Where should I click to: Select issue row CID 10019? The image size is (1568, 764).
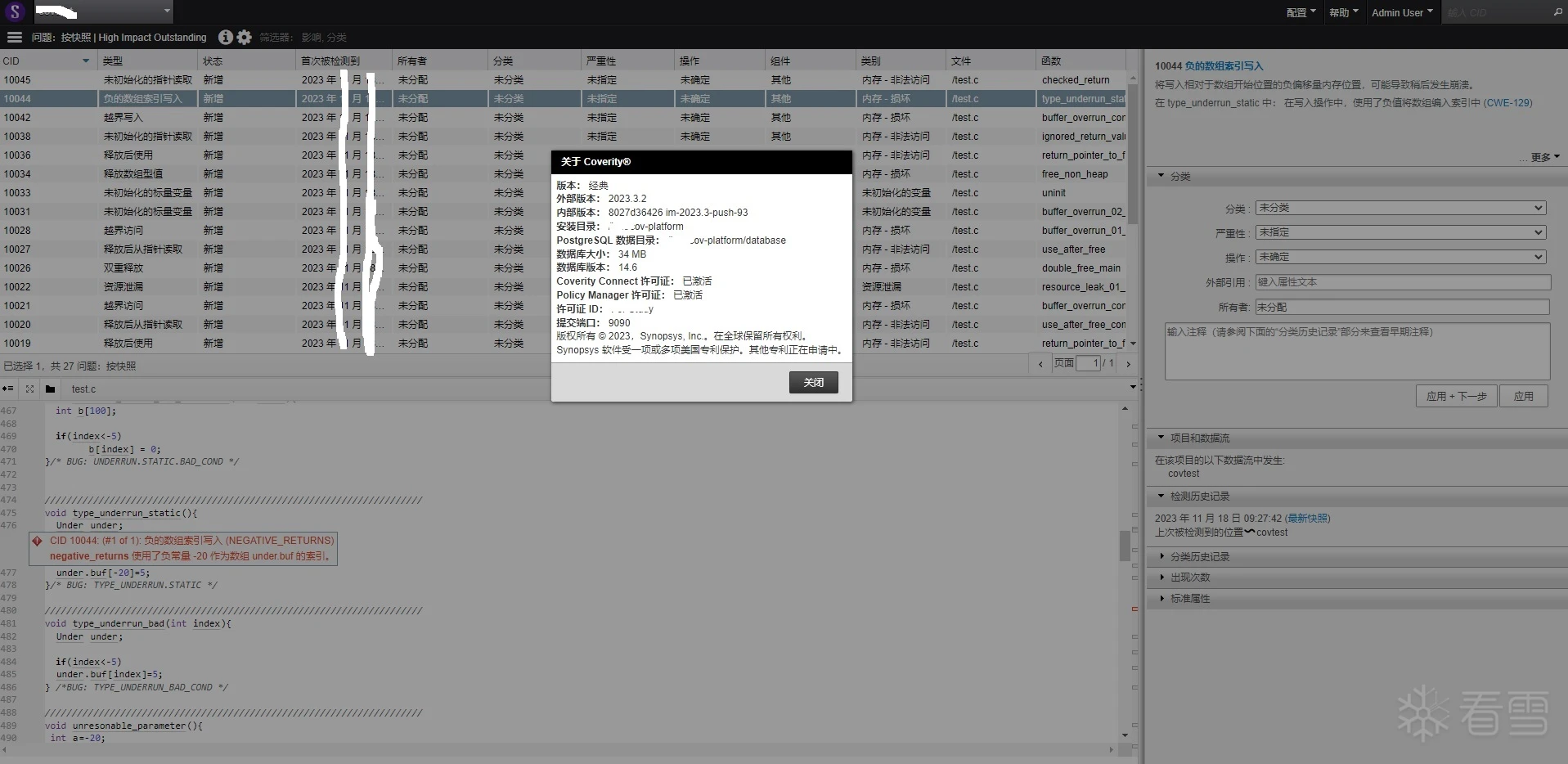(563, 344)
